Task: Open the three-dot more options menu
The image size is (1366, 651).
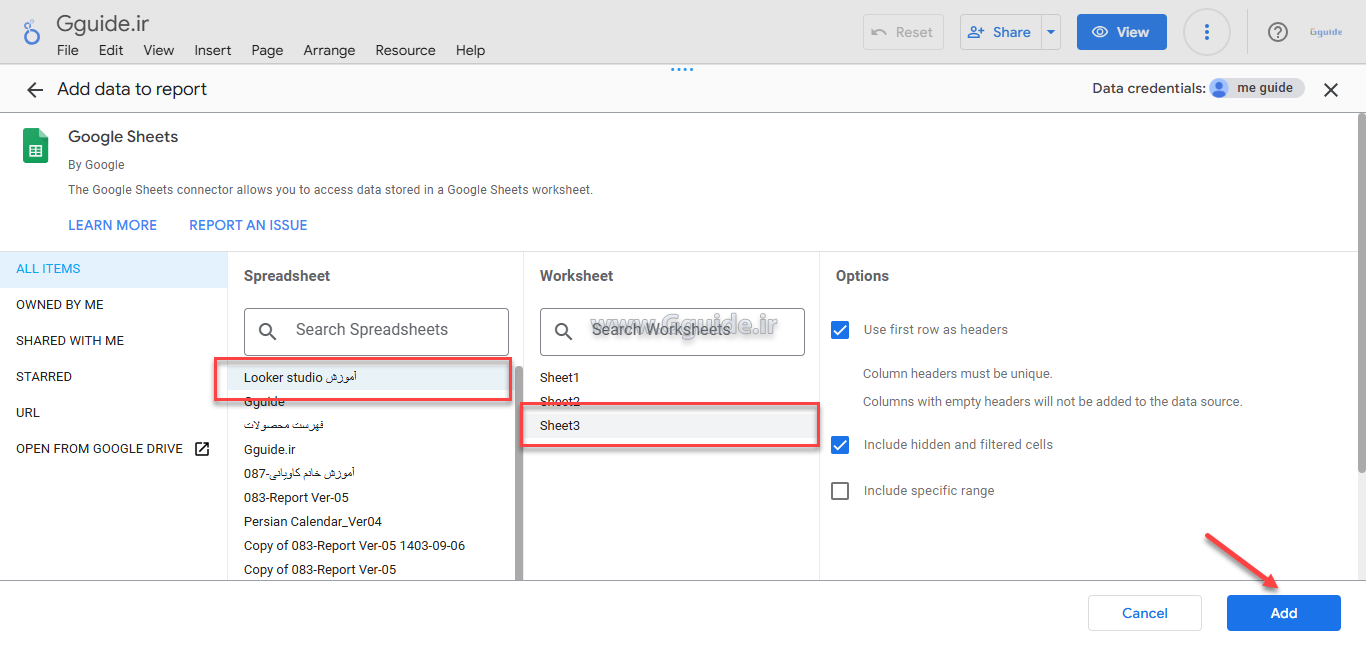Action: click(x=1206, y=32)
